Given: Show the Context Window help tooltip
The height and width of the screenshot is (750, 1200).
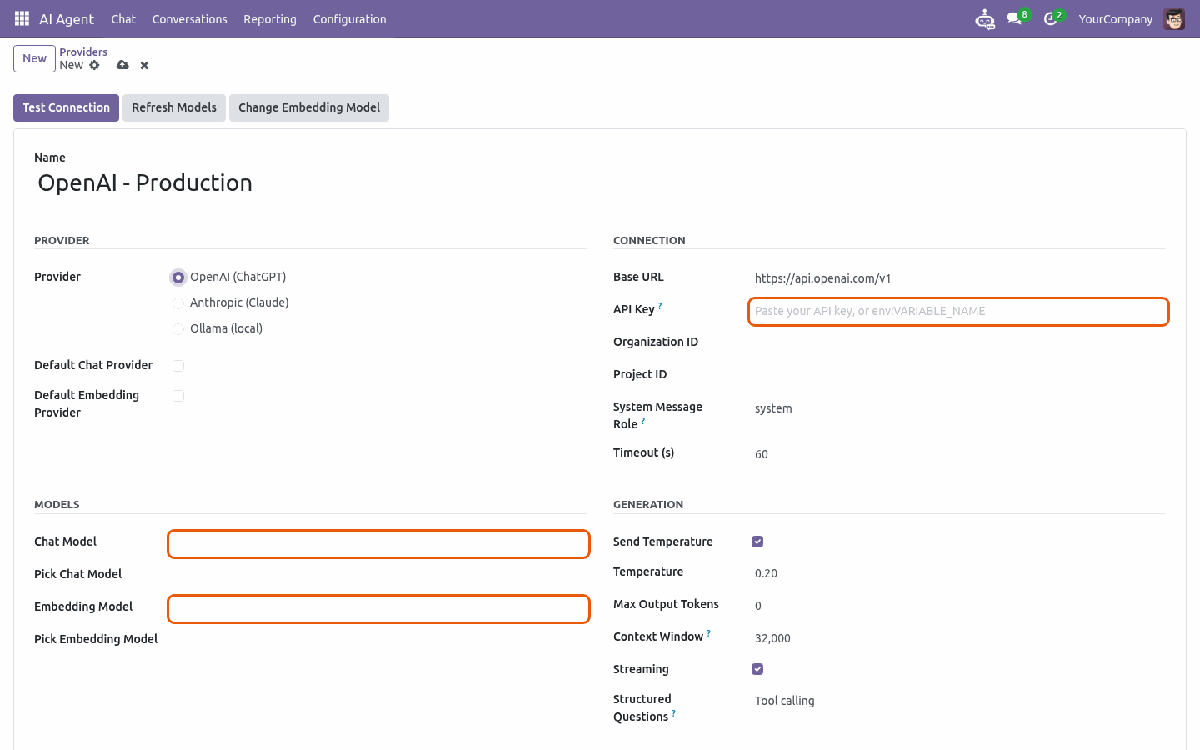Looking at the screenshot, I should click(709, 633).
